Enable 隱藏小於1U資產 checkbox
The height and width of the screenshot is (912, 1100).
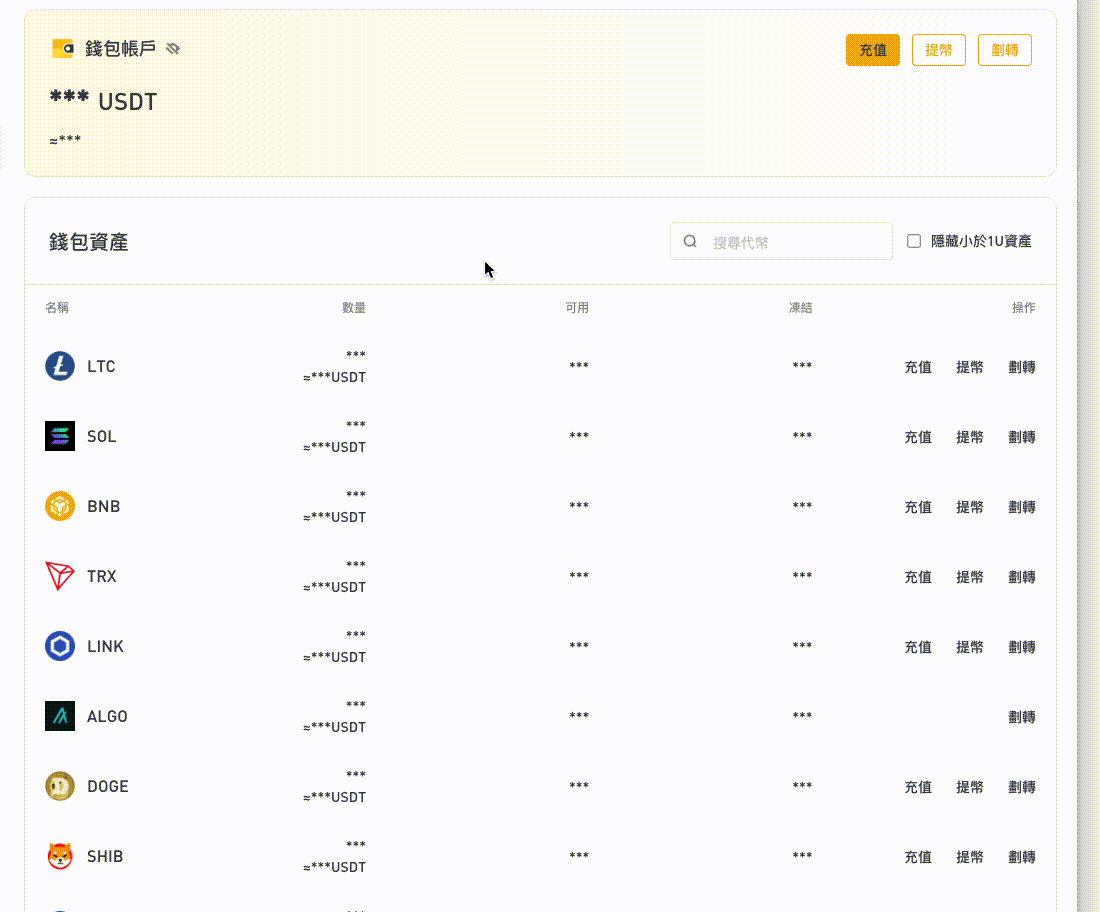[x=914, y=241]
